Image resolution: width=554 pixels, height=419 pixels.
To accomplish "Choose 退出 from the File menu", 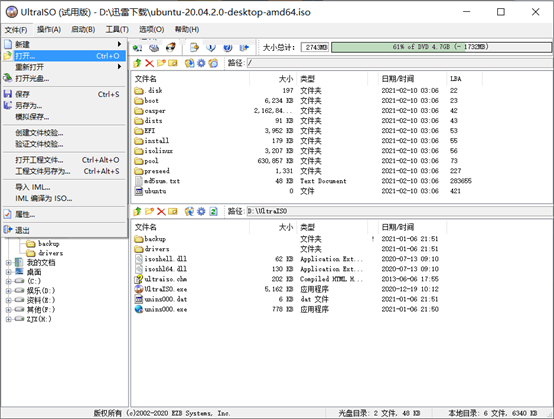I will pos(64,230).
